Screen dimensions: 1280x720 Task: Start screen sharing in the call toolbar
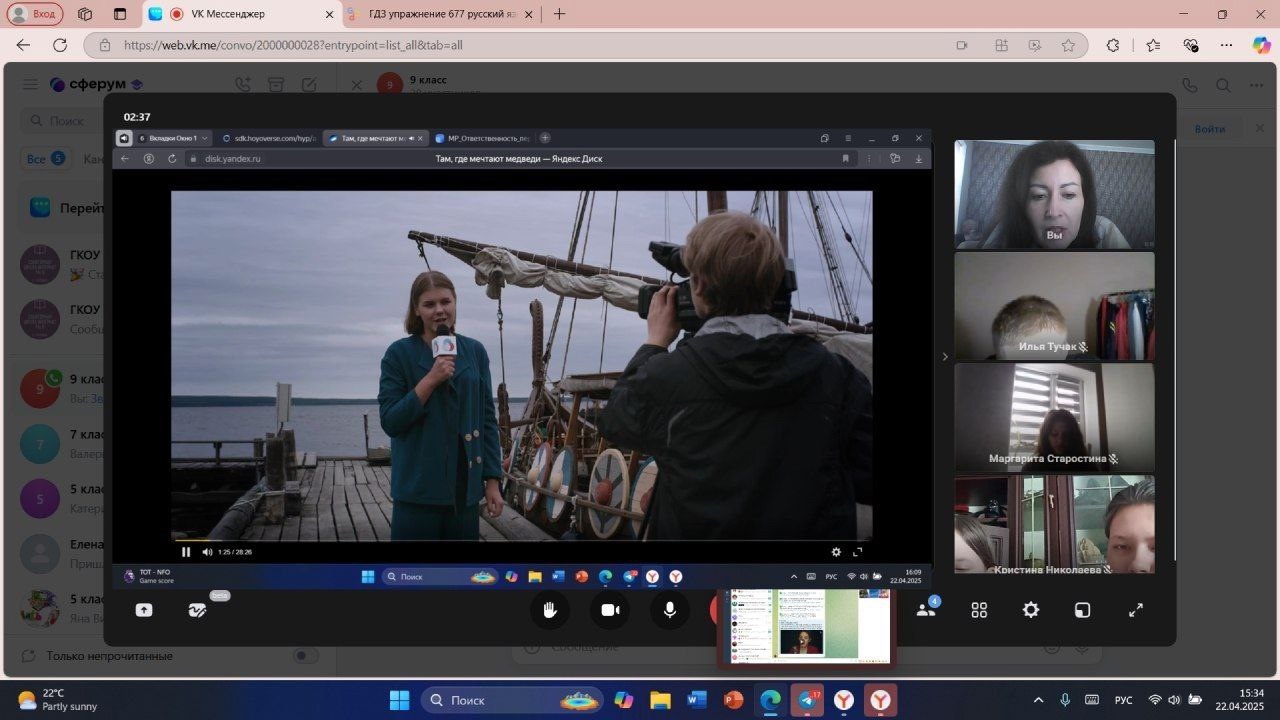tap(144, 610)
